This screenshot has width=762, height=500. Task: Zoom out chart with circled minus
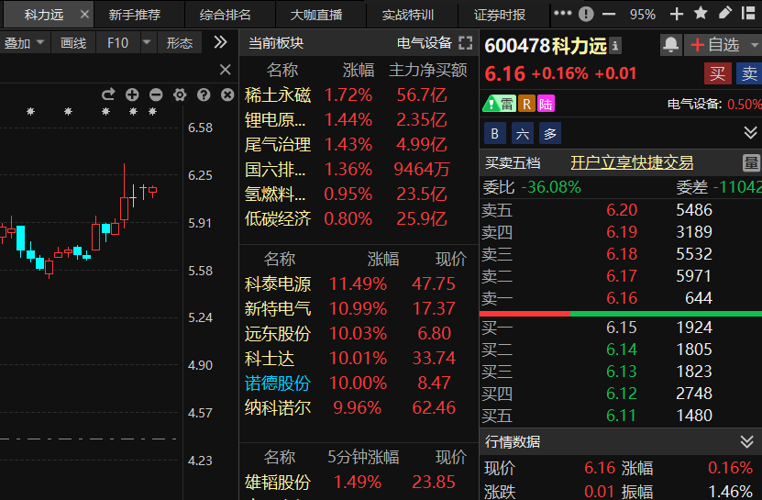click(x=156, y=95)
